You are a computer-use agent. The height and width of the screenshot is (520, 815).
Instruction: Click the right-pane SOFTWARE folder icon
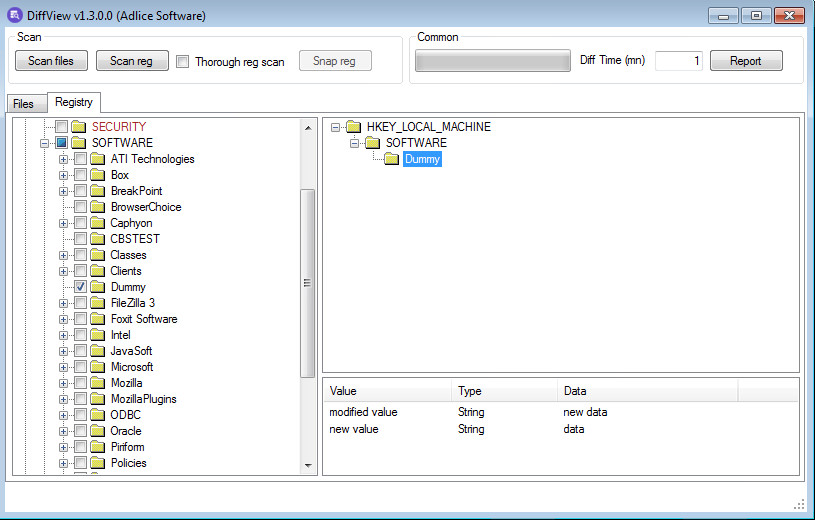click(x=373, y=142)
